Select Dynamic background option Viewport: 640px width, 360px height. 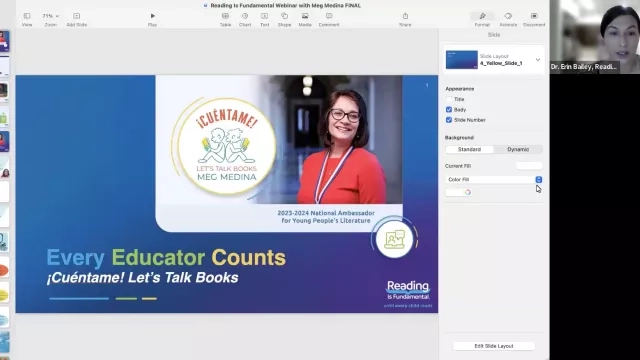(518, 149)
